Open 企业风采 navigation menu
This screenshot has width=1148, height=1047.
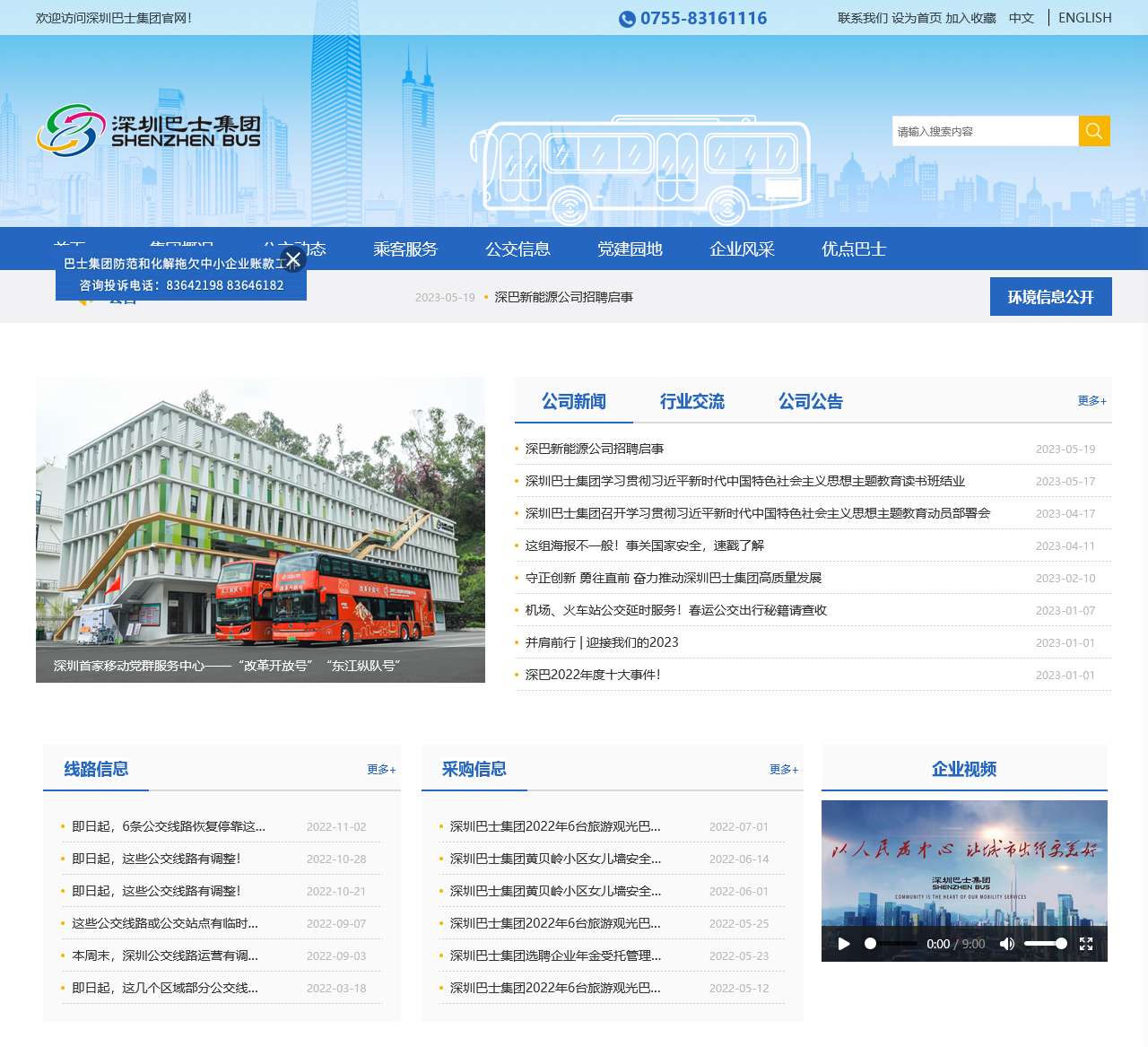point(742,249)
